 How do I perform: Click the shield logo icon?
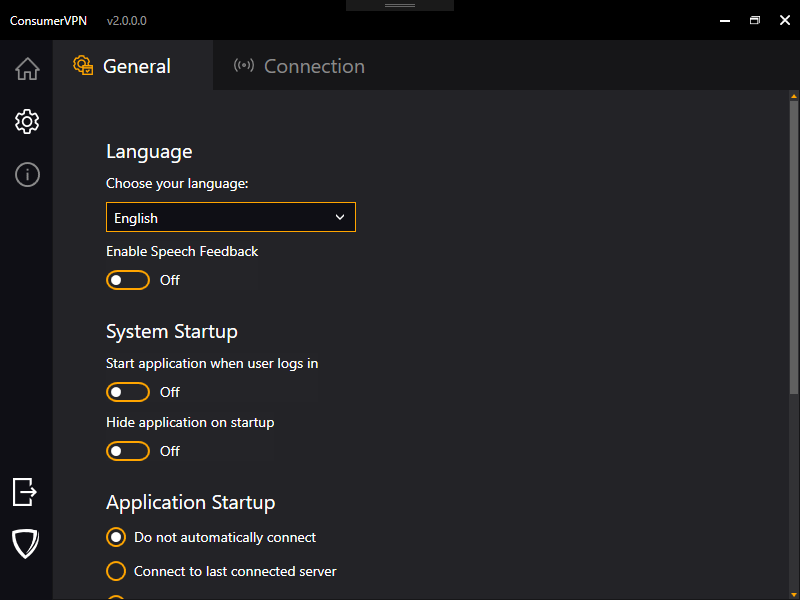(x=25, y=543)
